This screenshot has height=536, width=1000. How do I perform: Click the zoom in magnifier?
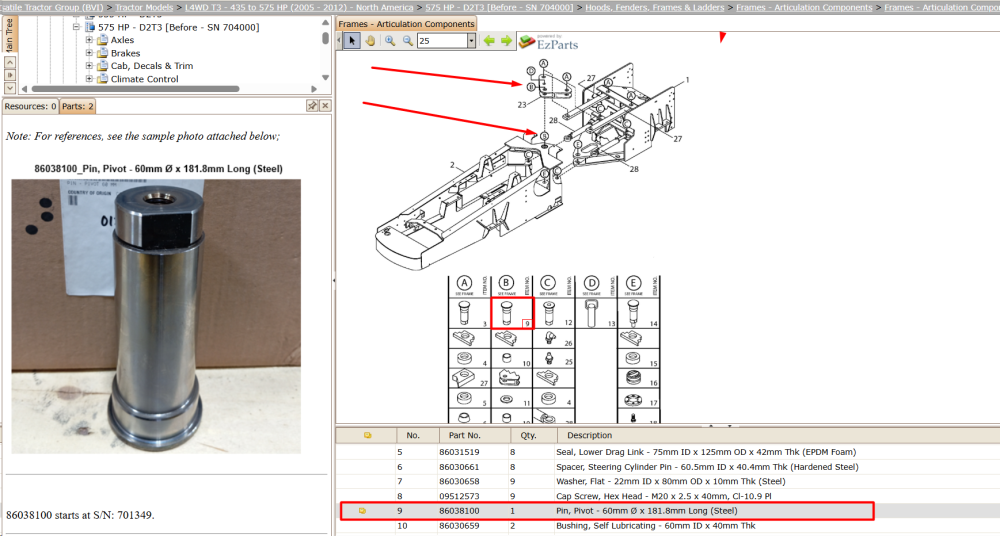pos(390,41)
